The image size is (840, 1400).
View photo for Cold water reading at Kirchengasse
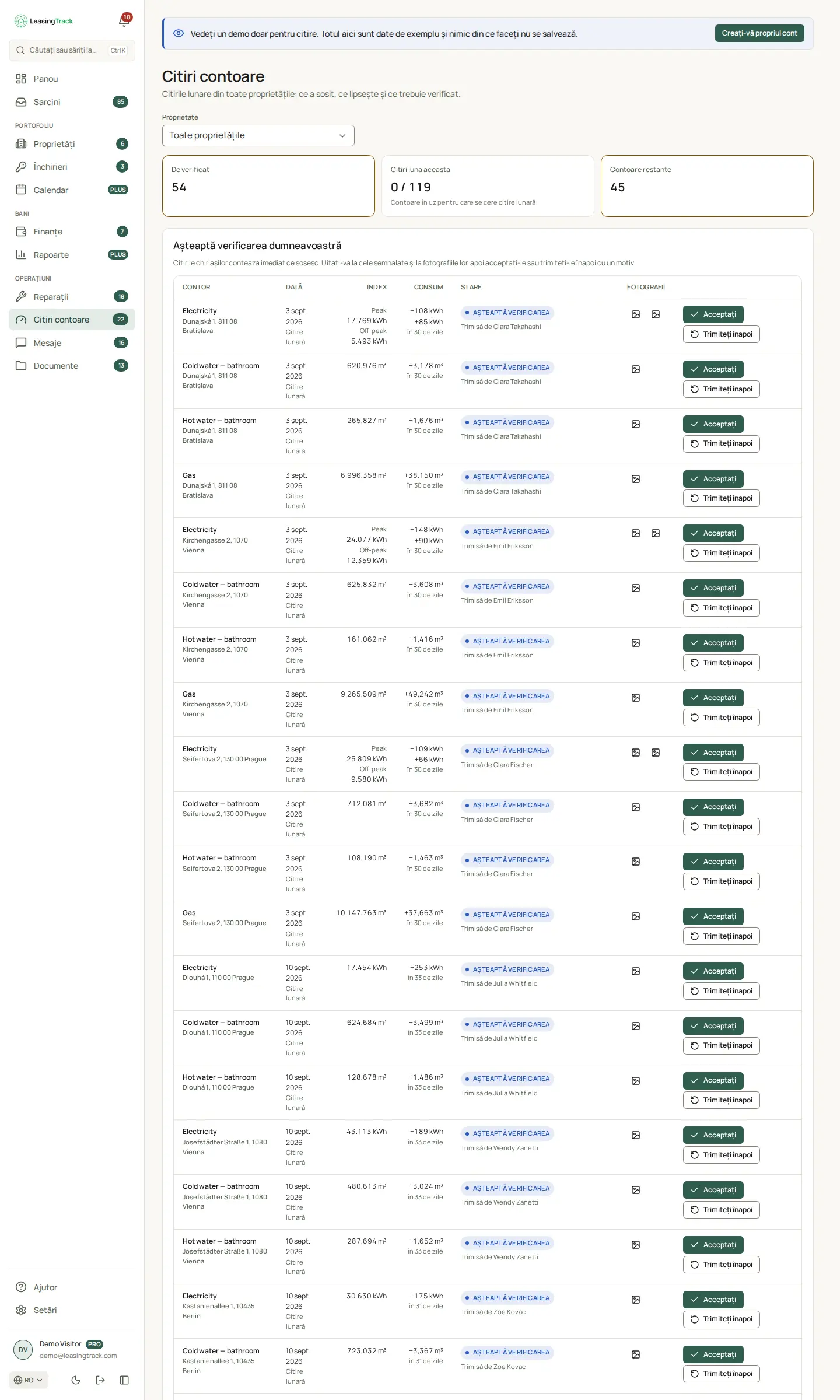(x=636, y=588)
